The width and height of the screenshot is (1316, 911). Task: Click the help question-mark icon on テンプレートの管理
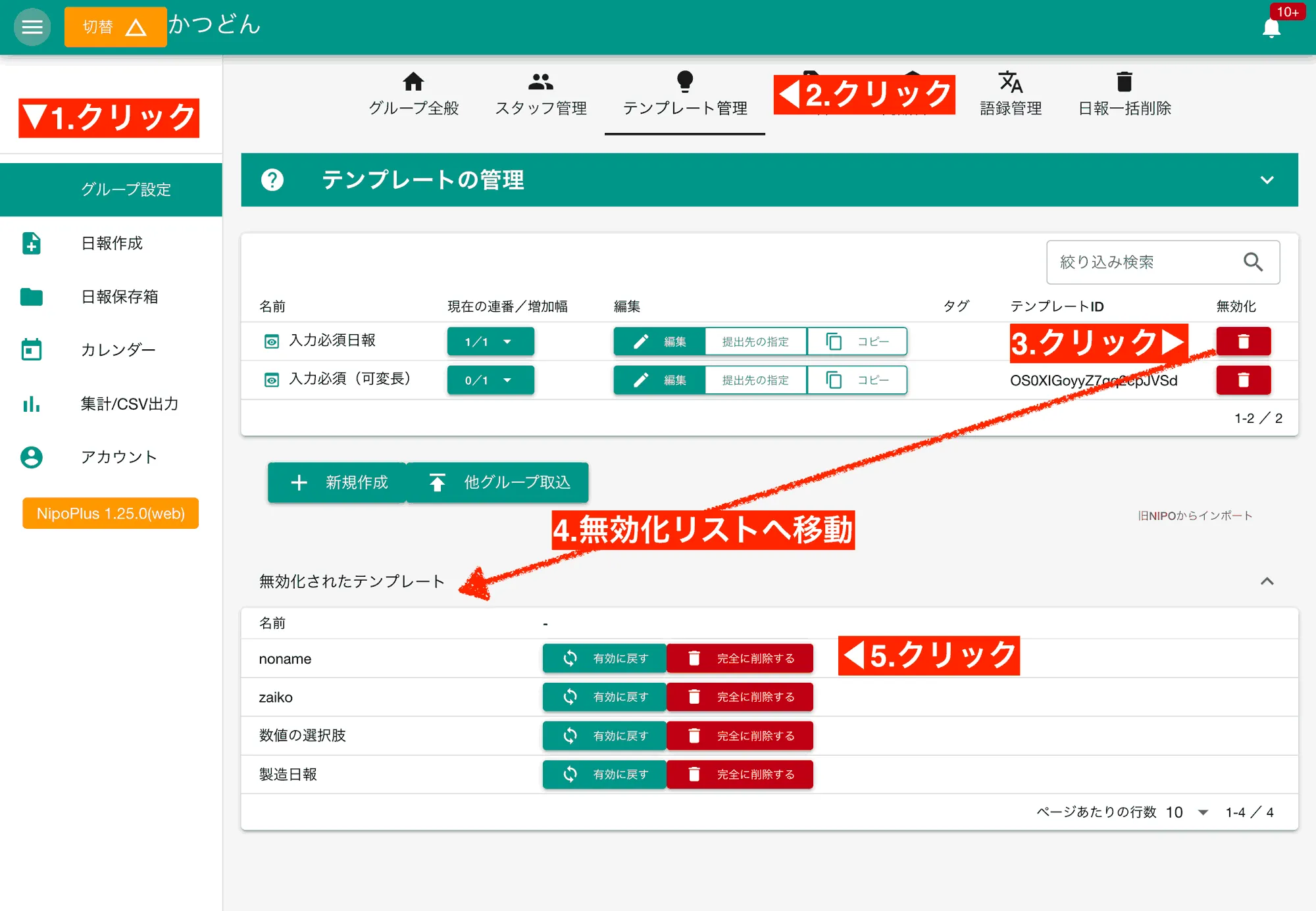(x=273, y=180)
